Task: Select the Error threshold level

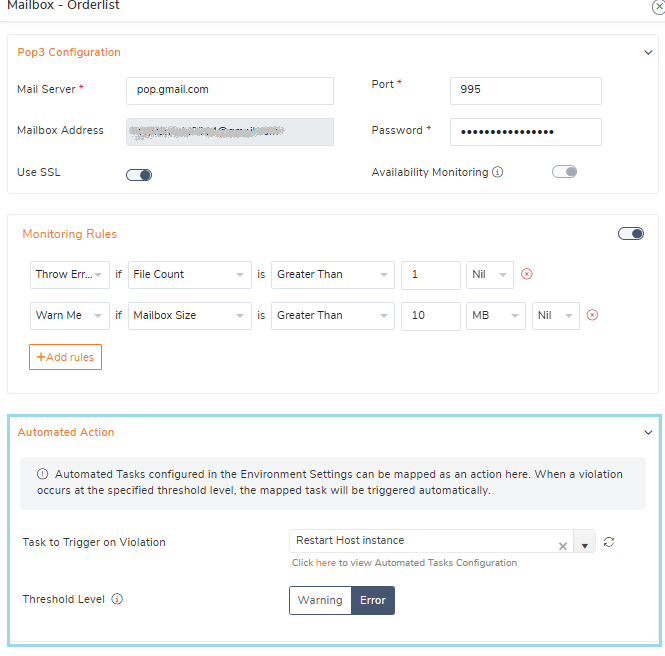Action: 373,600
